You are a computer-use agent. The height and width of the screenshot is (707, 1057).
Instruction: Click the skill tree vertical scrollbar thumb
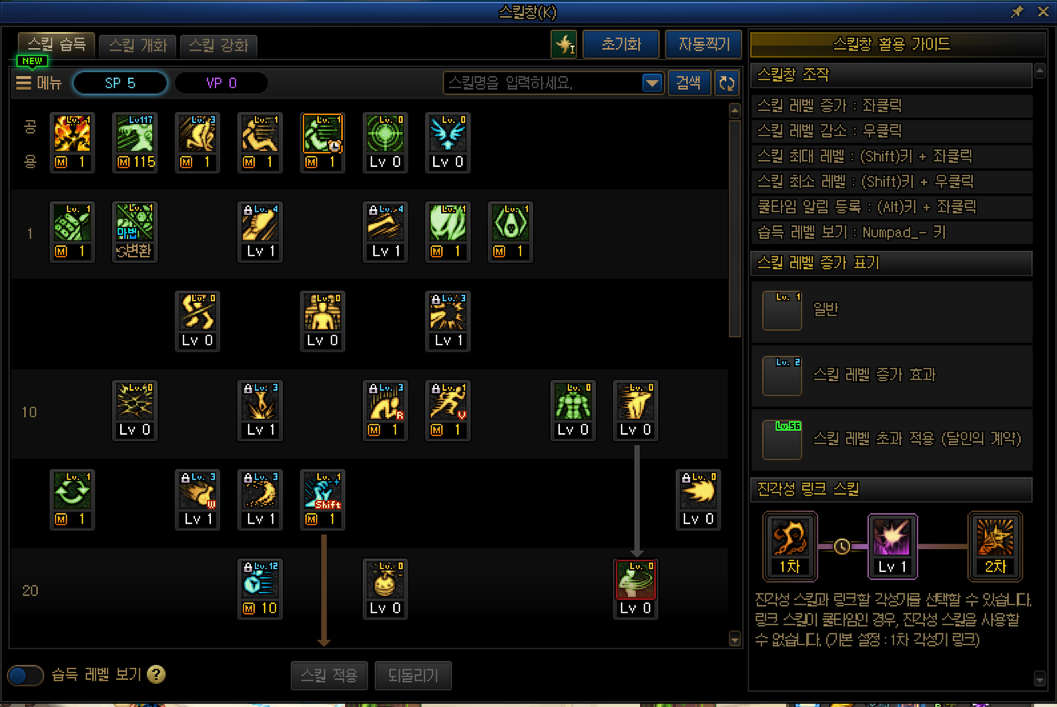coord(735,228)
